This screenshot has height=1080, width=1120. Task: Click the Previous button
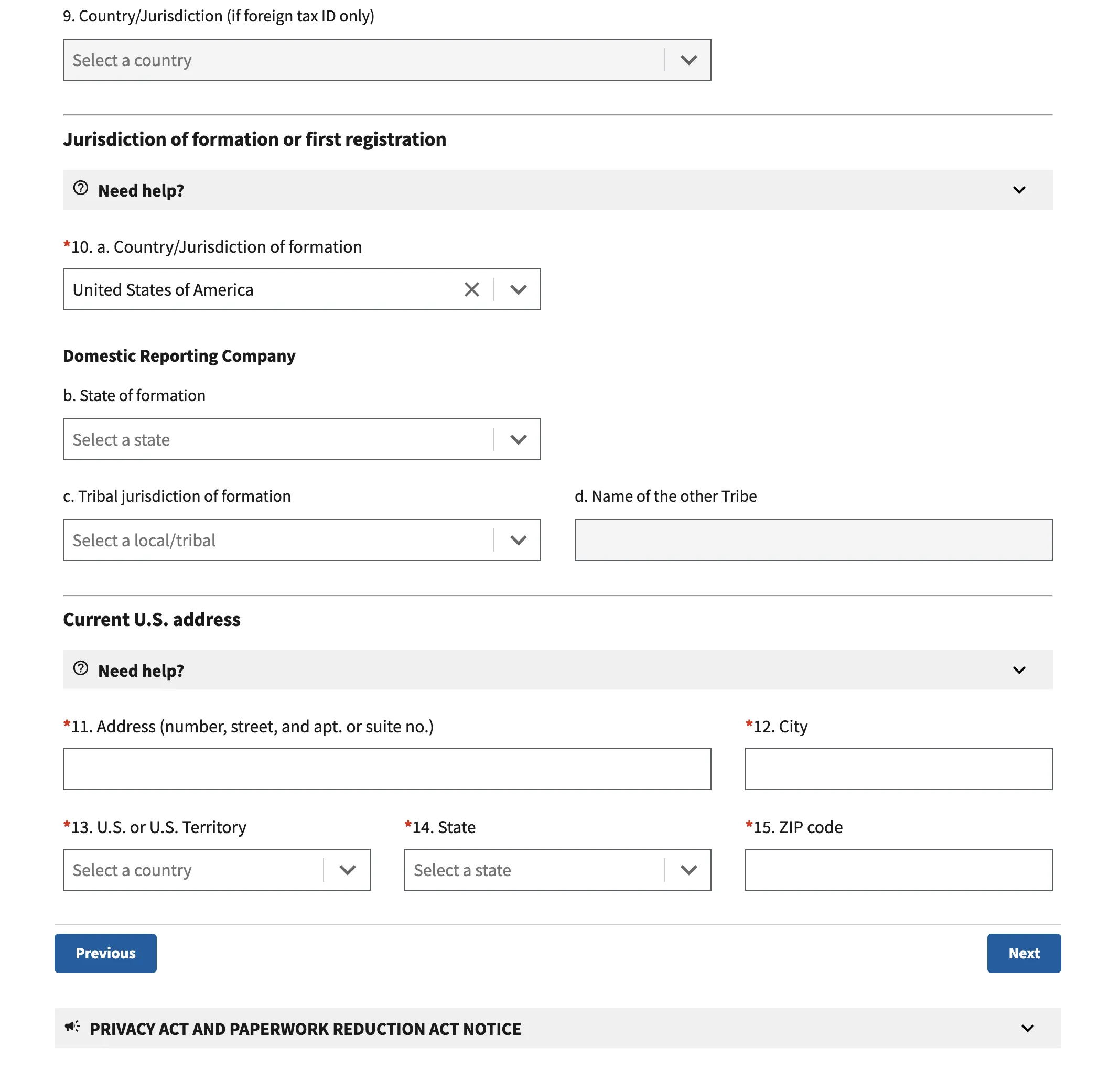tap(105, 953)
